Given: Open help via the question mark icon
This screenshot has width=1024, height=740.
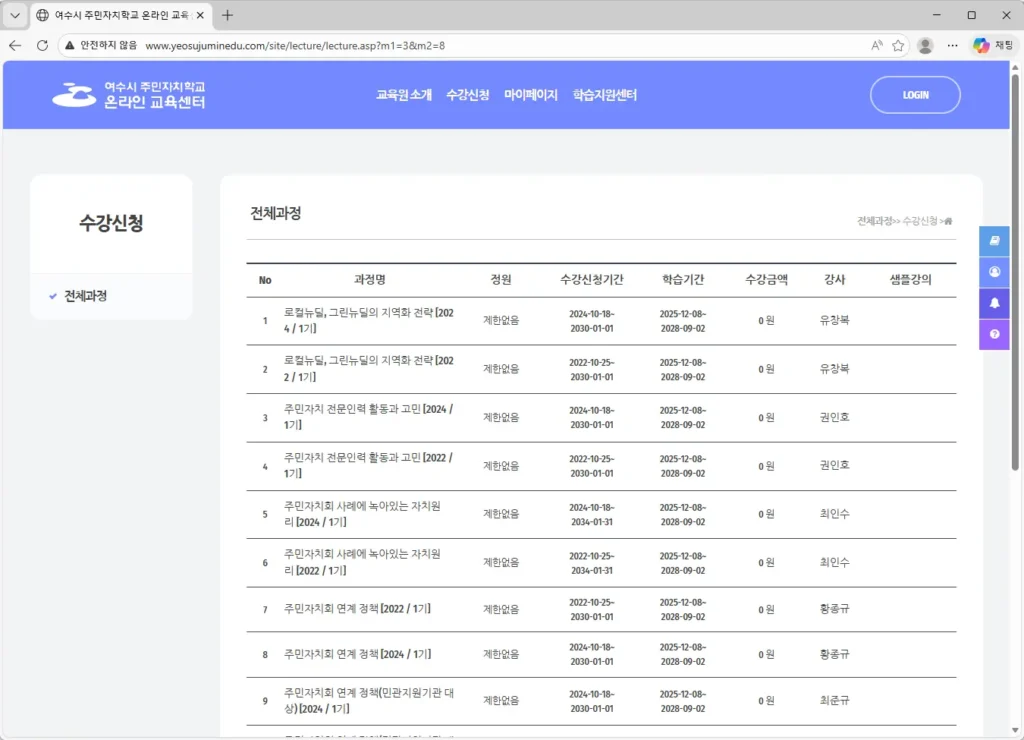Looking at the screenshot, I should [x=994, y=333].
